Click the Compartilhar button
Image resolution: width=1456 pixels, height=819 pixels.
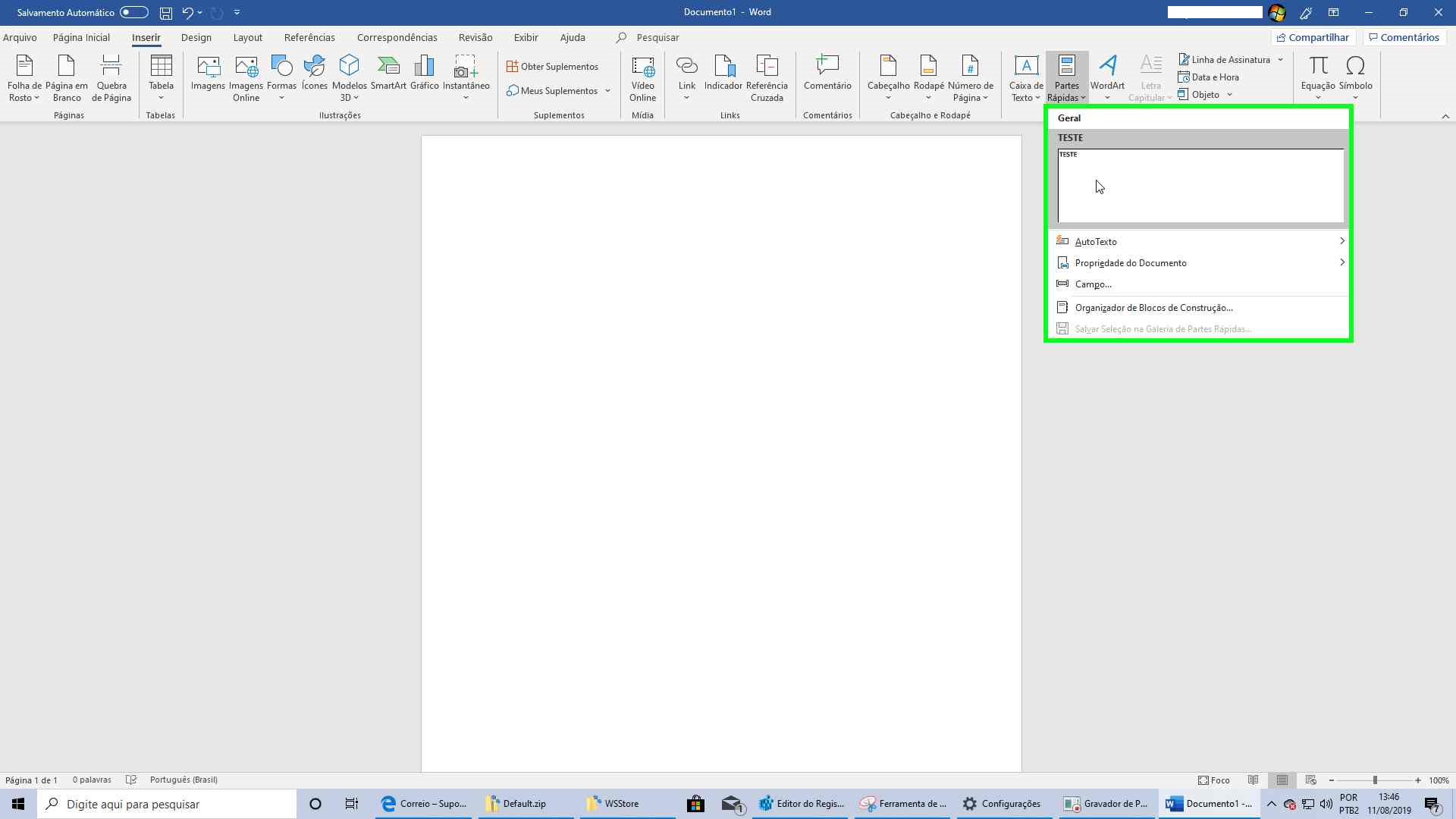[1313, 37]
